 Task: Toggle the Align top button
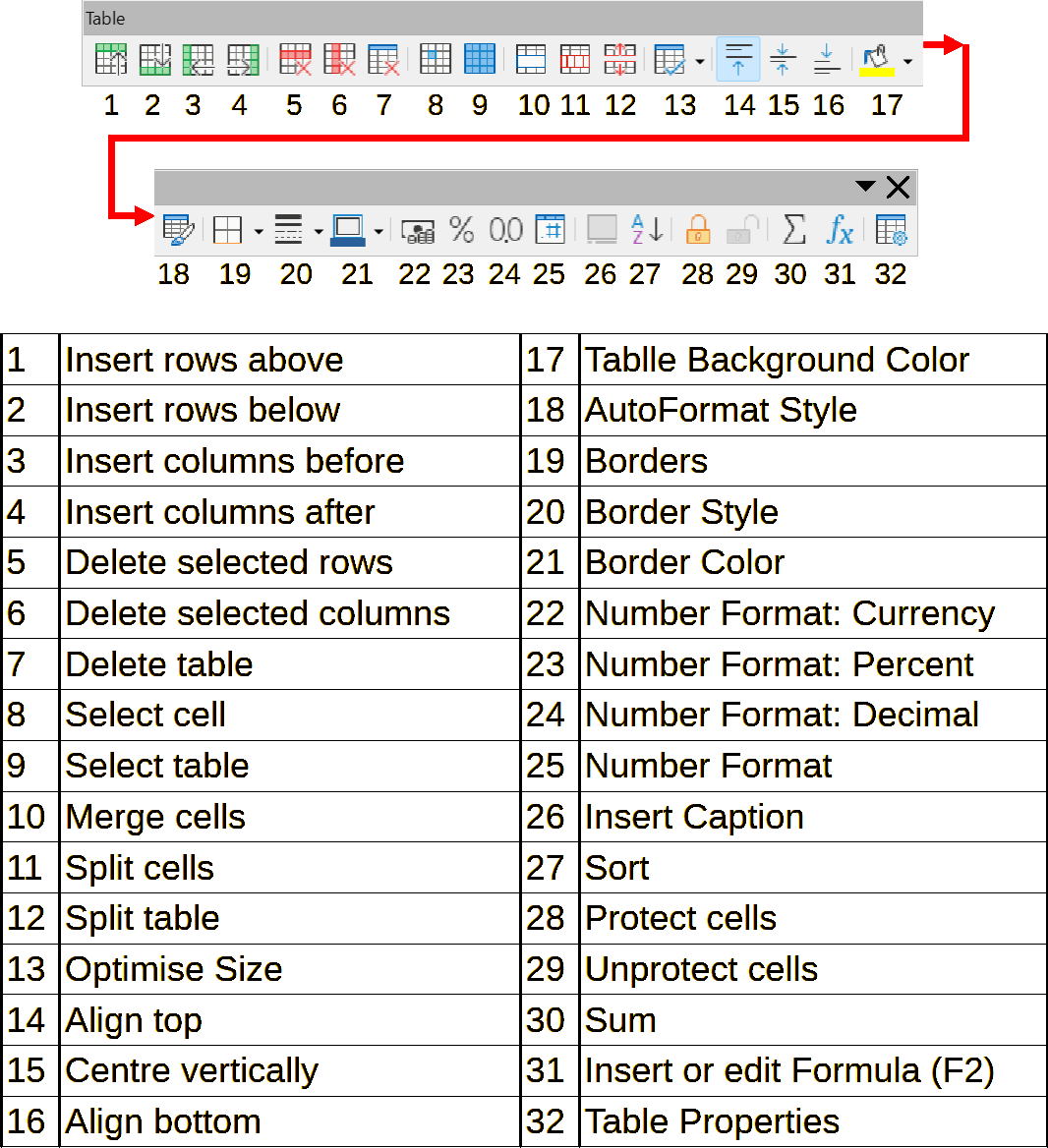738,60
